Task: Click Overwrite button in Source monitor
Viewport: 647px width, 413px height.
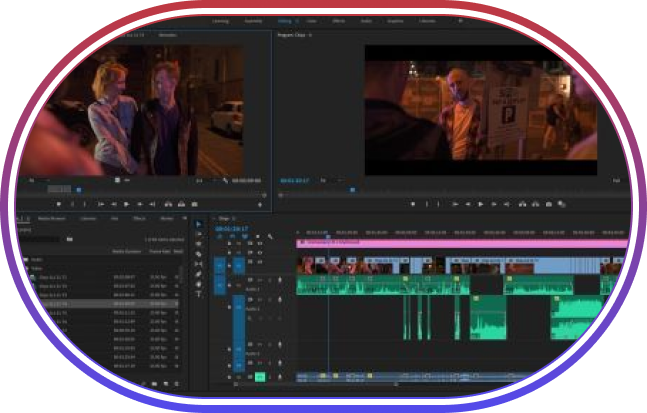Action: [x=181, y=204]
